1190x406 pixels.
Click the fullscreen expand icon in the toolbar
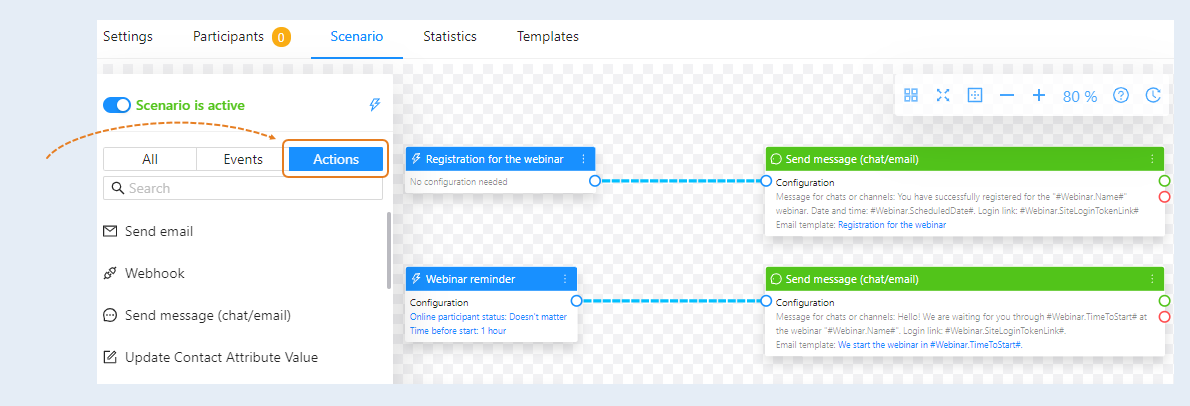(x=943, y=95)
